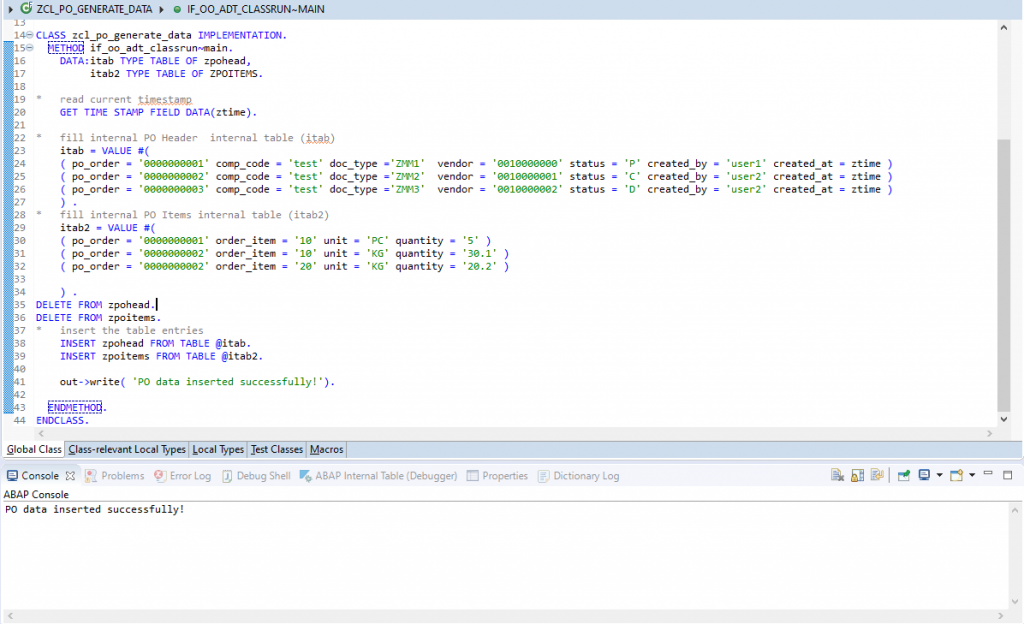Toggle the console scroll lock icon
The height and width of the screenshot is (624, 1024).
[x=857, y=475]
